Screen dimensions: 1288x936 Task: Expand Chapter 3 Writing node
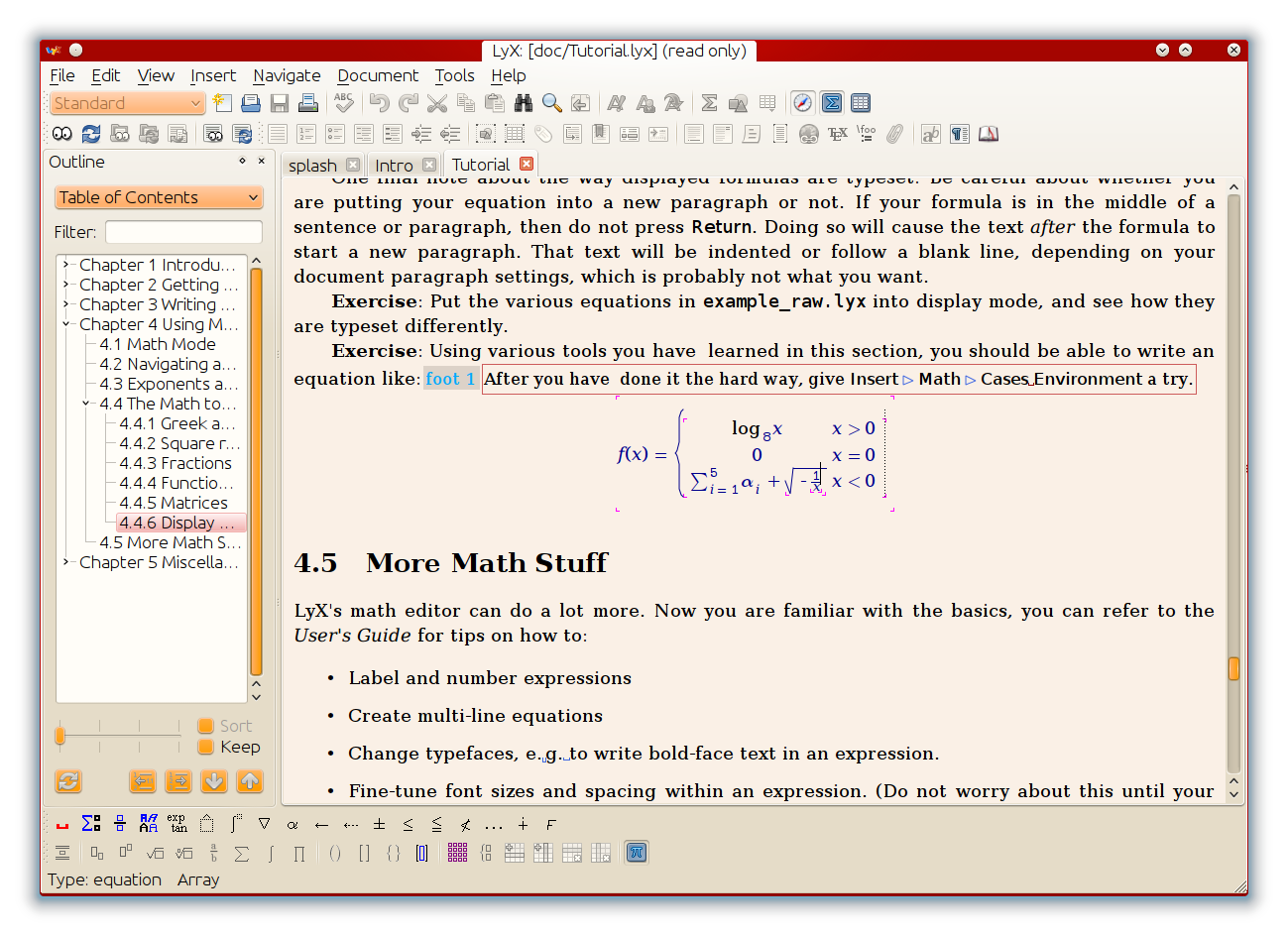65,304
